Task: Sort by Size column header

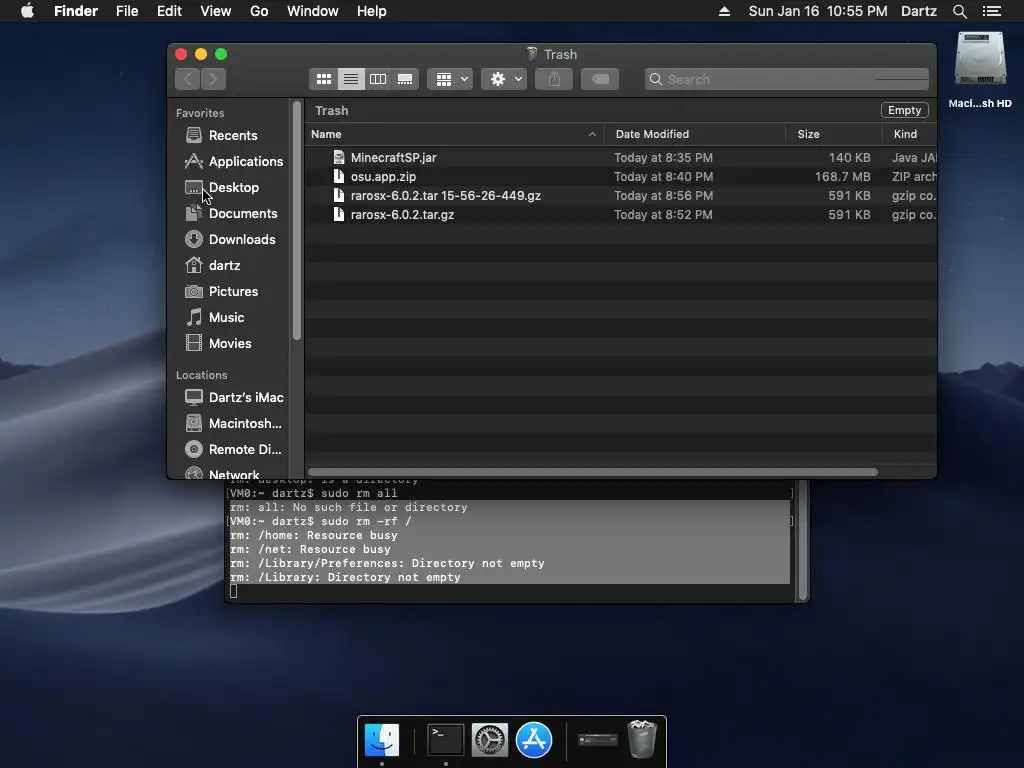Action: tap(833, 135)
